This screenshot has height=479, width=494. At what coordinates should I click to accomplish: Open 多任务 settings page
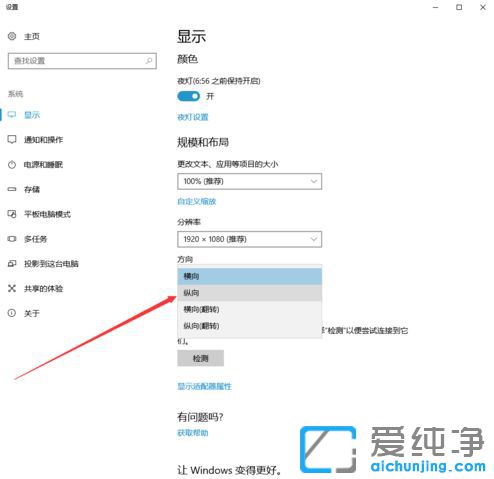click(x=35, y=239)
